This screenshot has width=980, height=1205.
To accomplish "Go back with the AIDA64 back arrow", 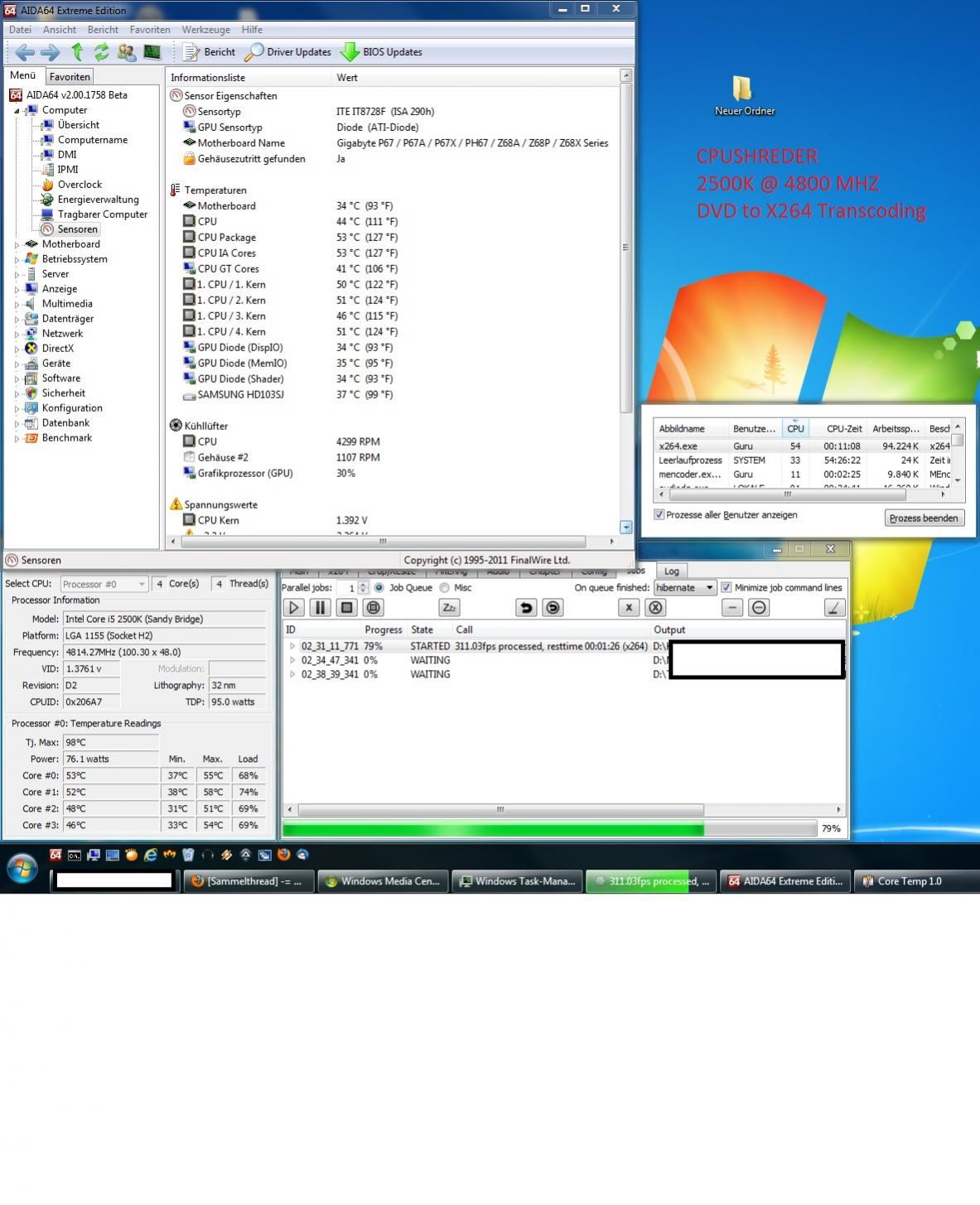I will (x=24, y=52).
